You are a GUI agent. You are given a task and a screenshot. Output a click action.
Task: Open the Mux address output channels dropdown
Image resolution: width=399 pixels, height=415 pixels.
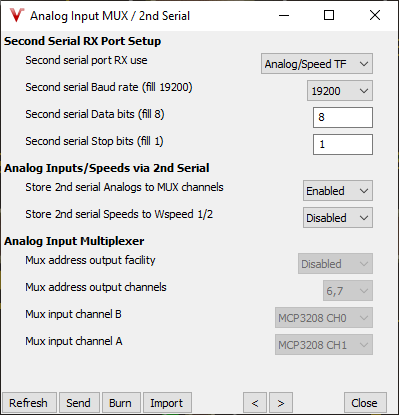coord(348,291)
